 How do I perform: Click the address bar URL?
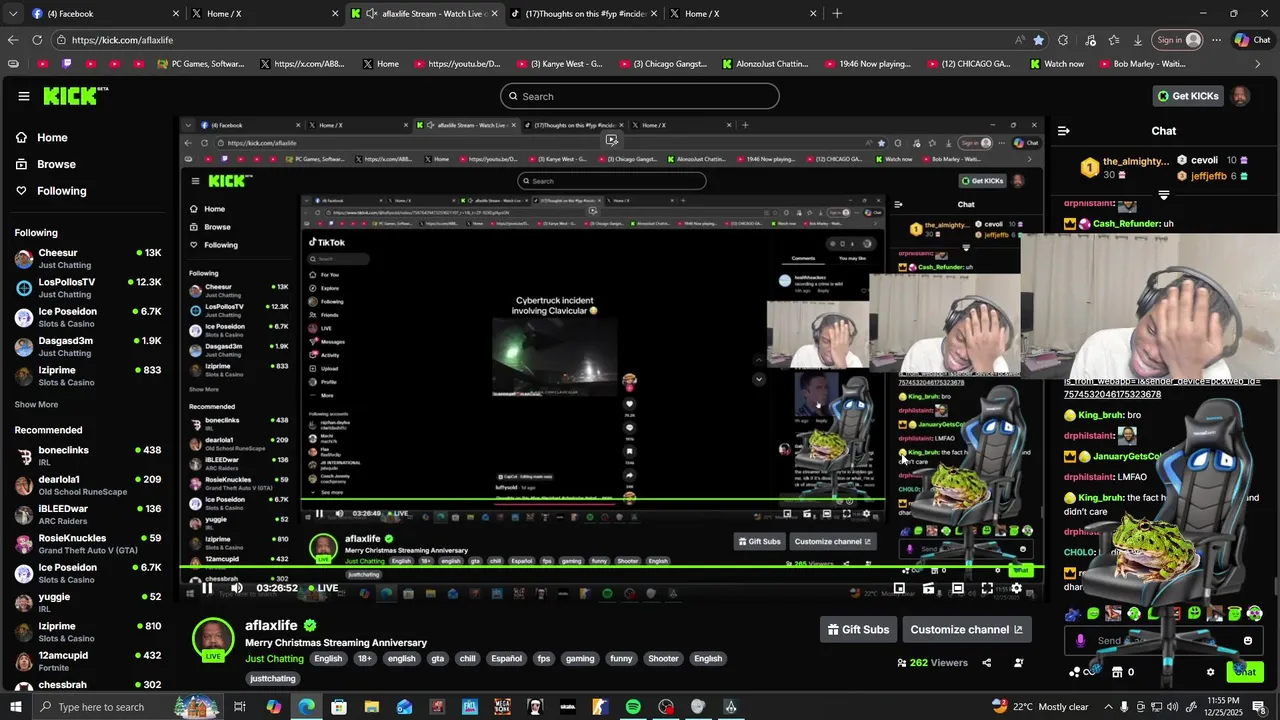[x=122, y=40]
